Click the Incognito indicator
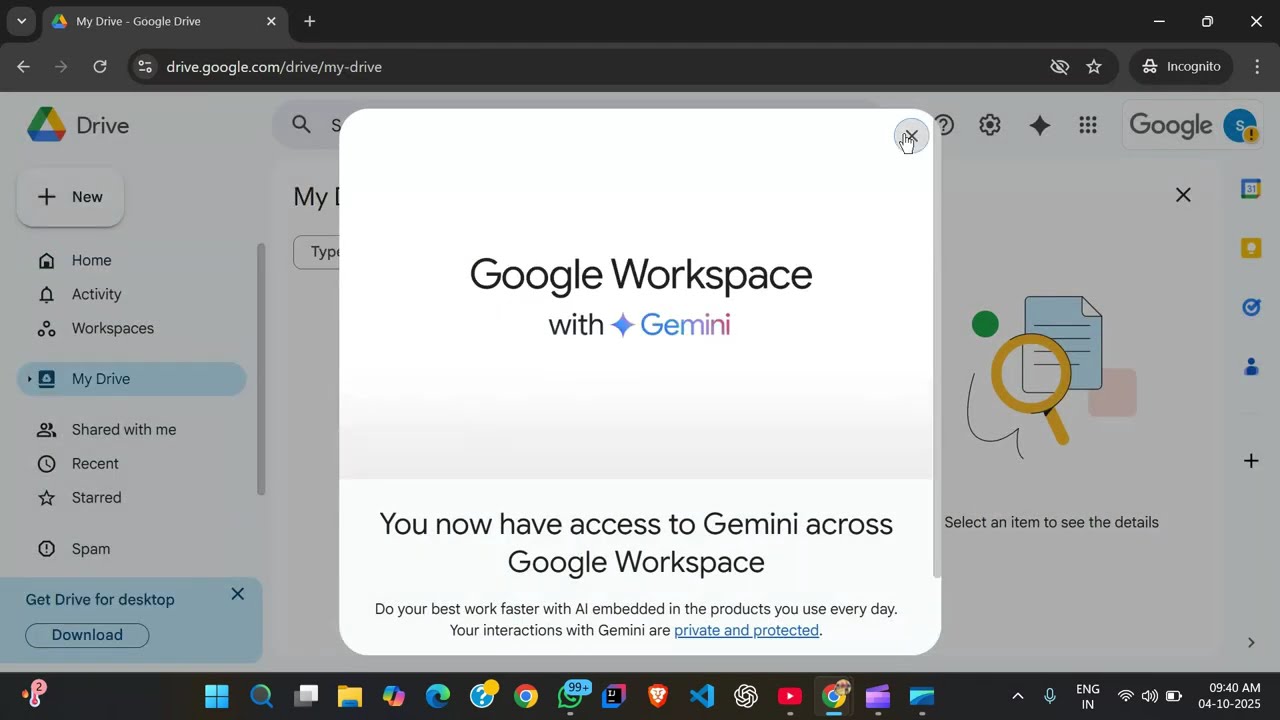 pyautogui.click(x=1181, y=67)
